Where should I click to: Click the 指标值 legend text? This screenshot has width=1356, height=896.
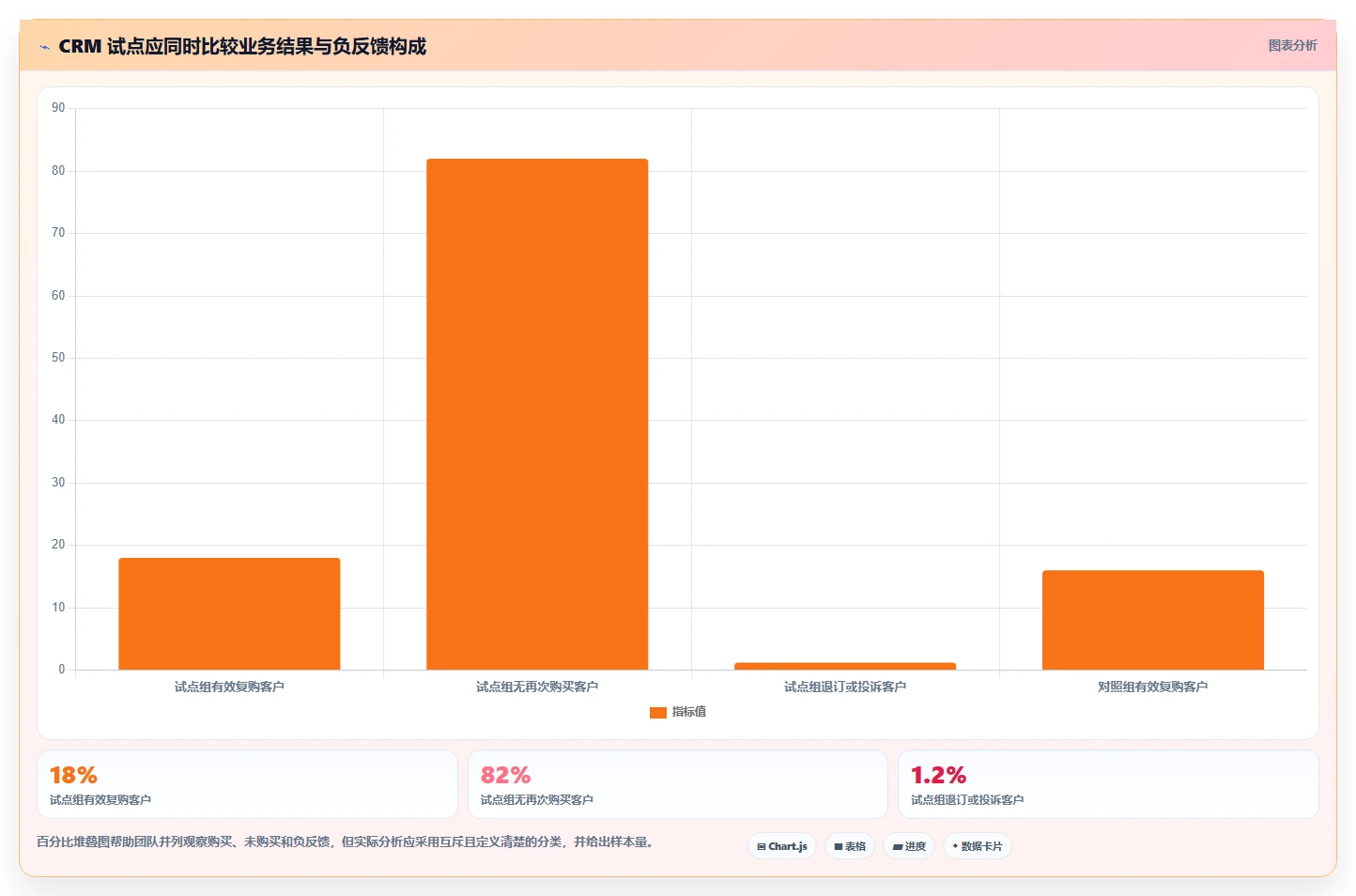(x=689, y=712)
